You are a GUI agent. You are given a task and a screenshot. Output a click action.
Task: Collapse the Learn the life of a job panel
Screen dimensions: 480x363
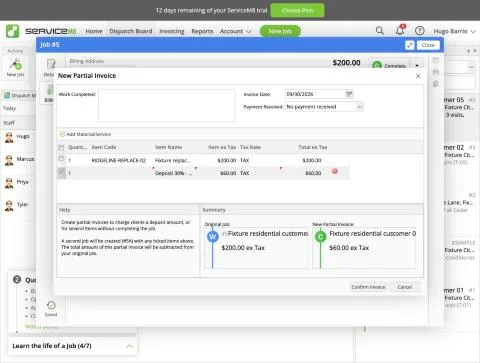pos(130,346)
